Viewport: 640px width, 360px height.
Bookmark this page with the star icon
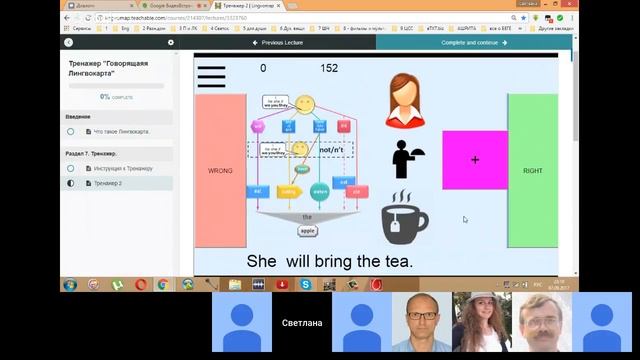(523, 18)
